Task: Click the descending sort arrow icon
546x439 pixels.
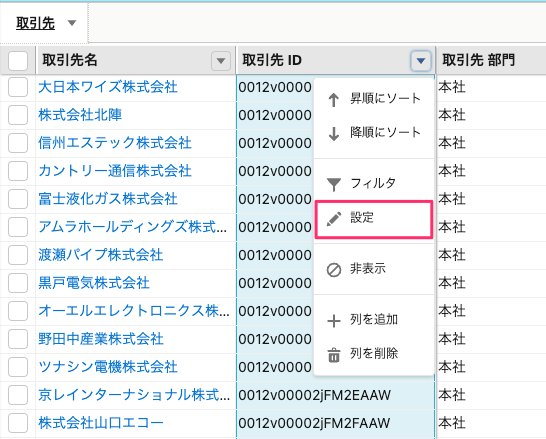Action: tap(334, 134)
